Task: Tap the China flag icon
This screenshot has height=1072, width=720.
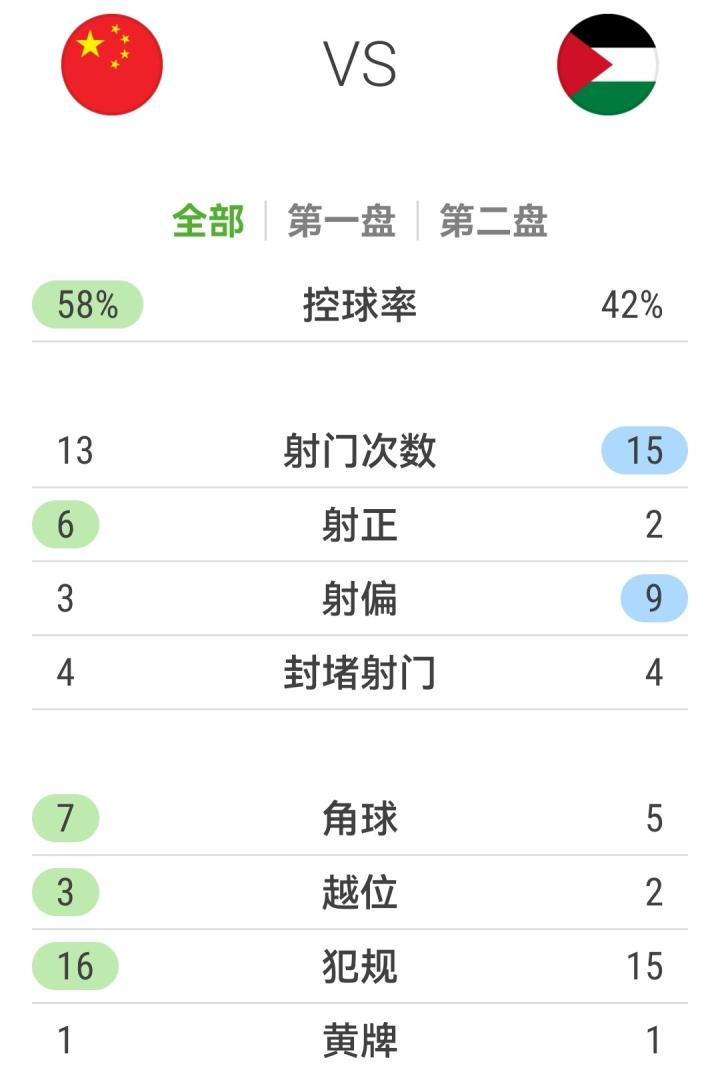Action: pyautogui.click(x=112, y=65)
